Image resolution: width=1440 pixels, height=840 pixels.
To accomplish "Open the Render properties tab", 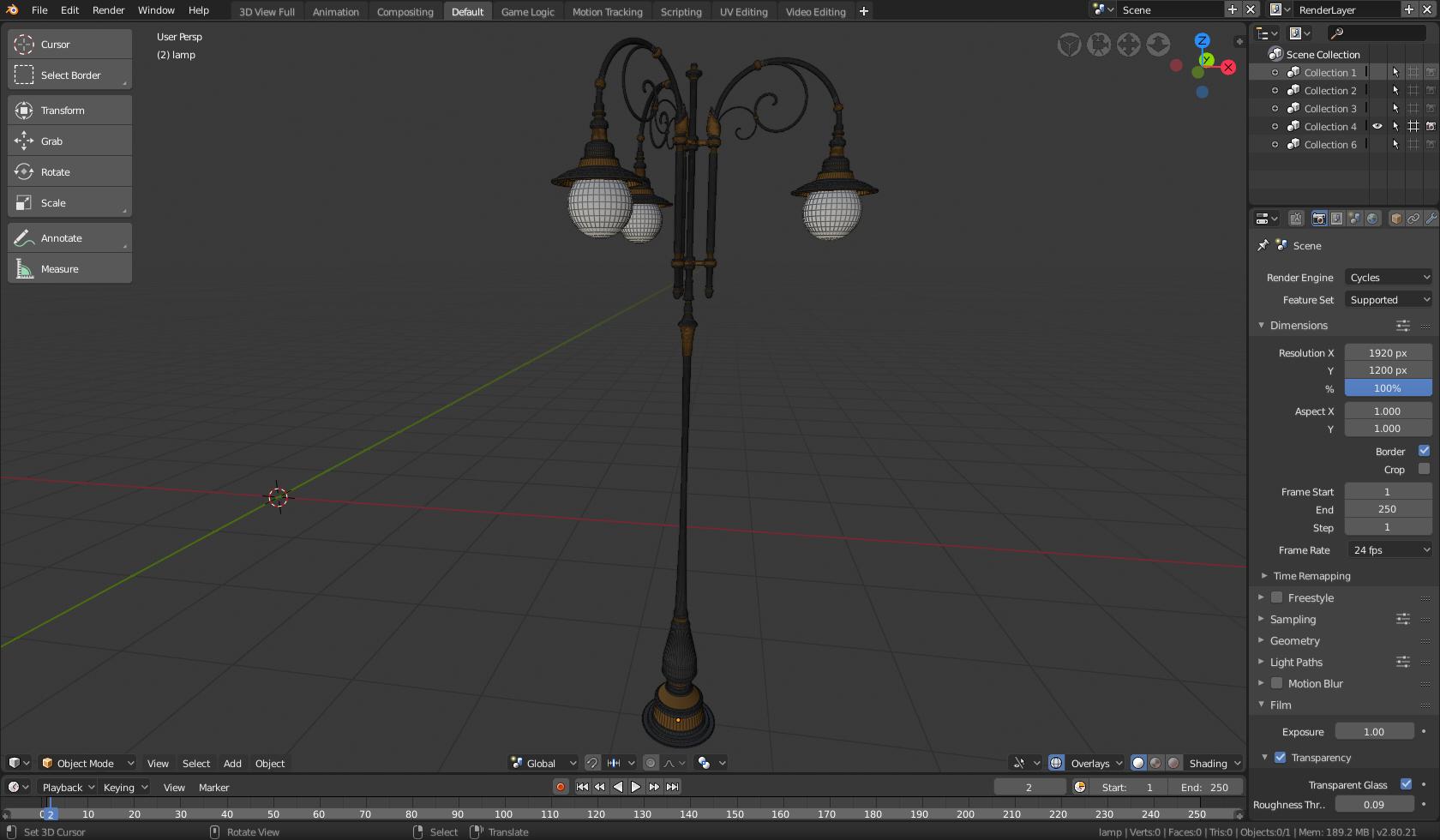I will click(1318, 219).
